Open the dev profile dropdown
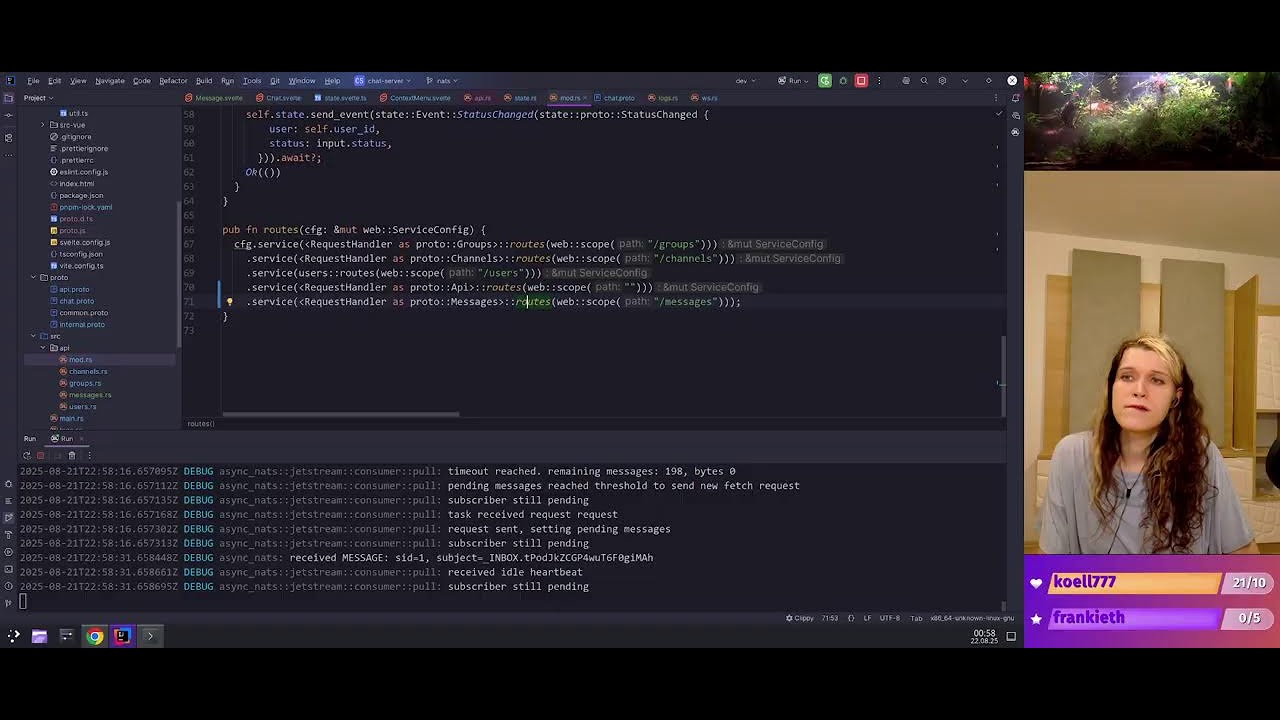This screenshot has height=720, width=1280. tap(746, 81)
